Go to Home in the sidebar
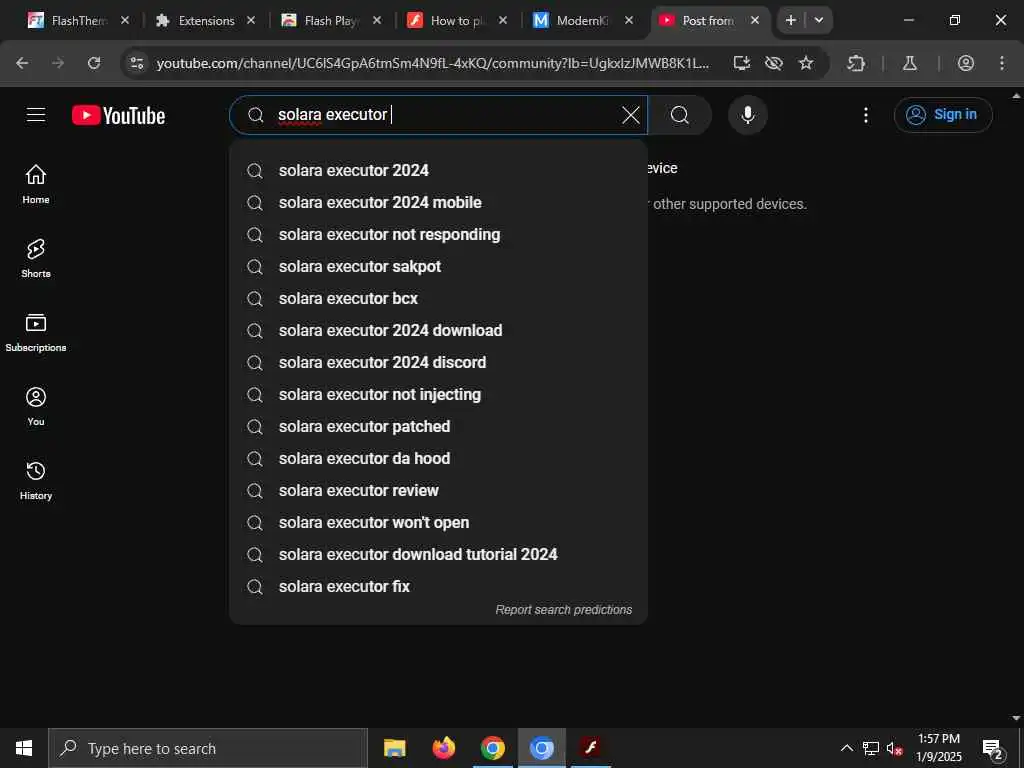The width and height of the screenshot is (1024, 768). tap(36, 184)
